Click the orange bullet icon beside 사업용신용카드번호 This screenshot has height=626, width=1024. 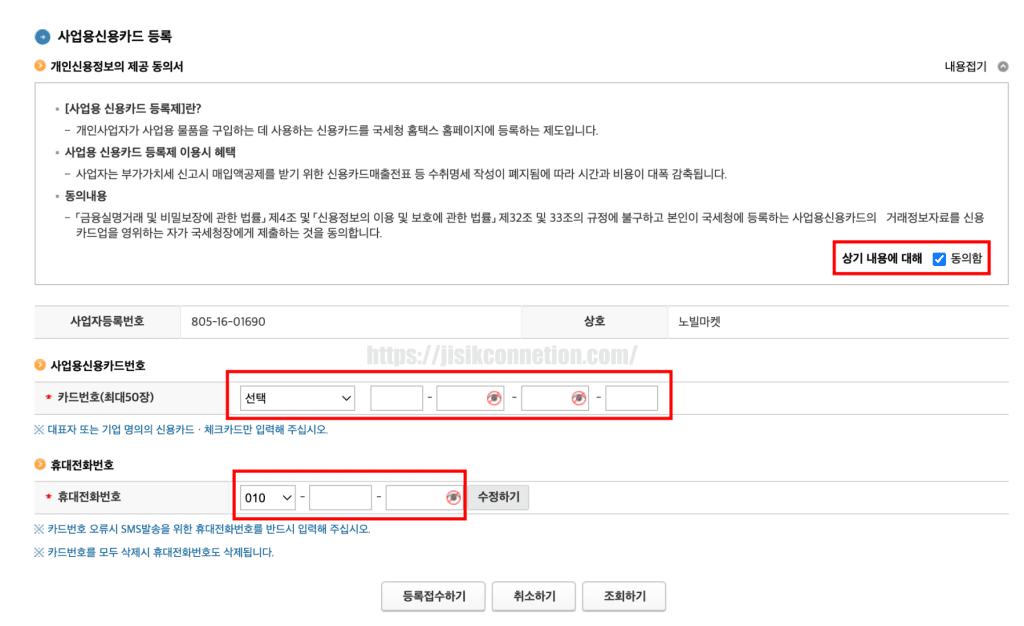click(x=40, y=365)
